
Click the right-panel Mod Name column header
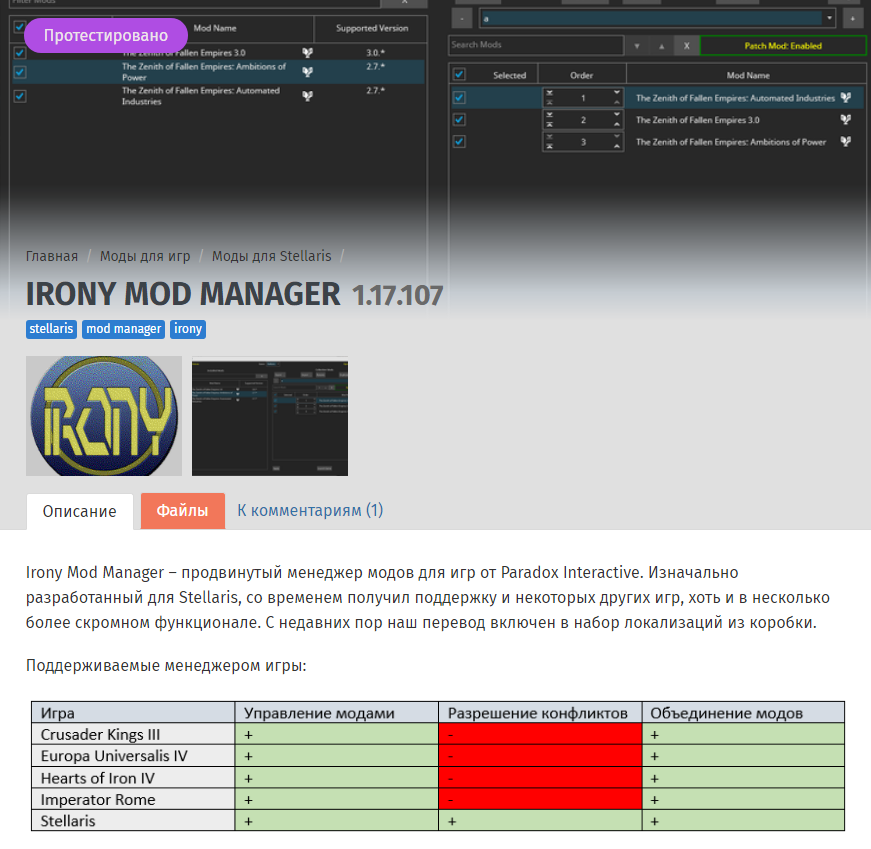point(748,75)
